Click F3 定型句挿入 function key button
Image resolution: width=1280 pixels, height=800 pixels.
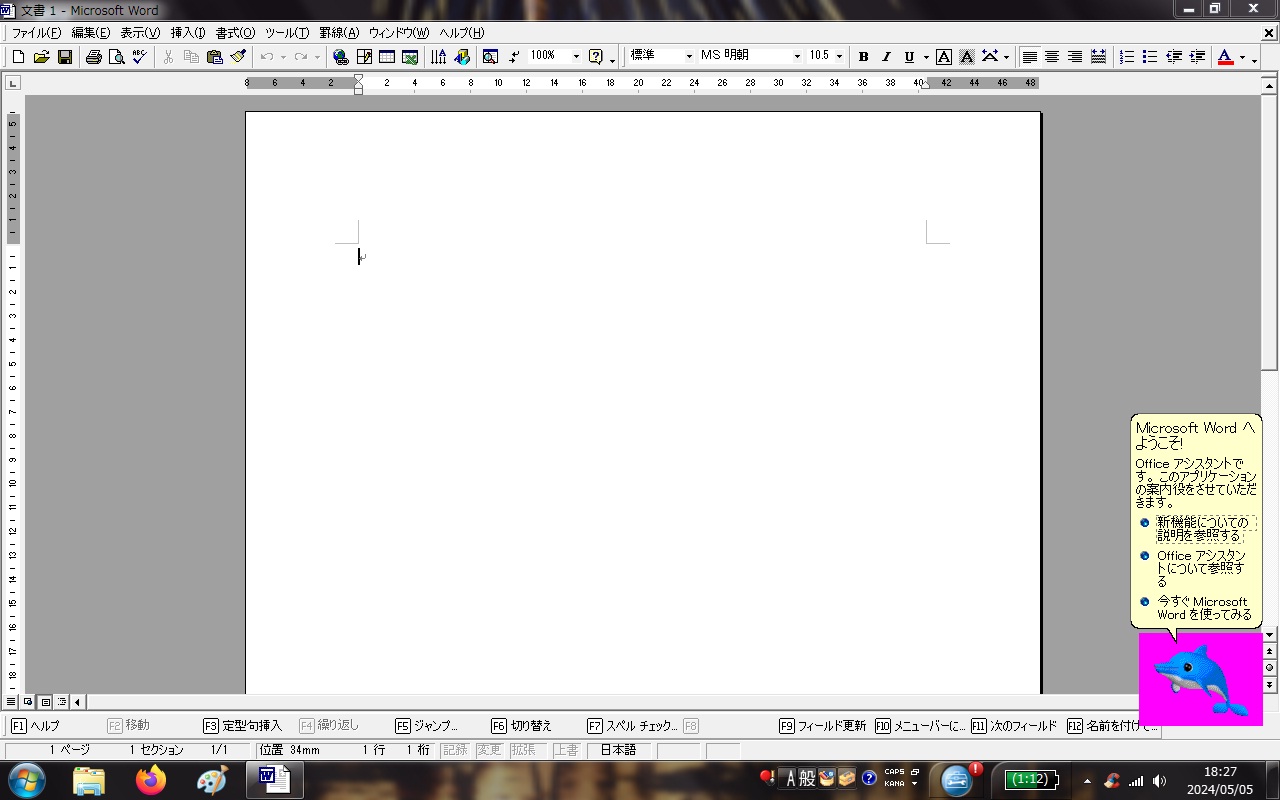[x=243, y=726]
